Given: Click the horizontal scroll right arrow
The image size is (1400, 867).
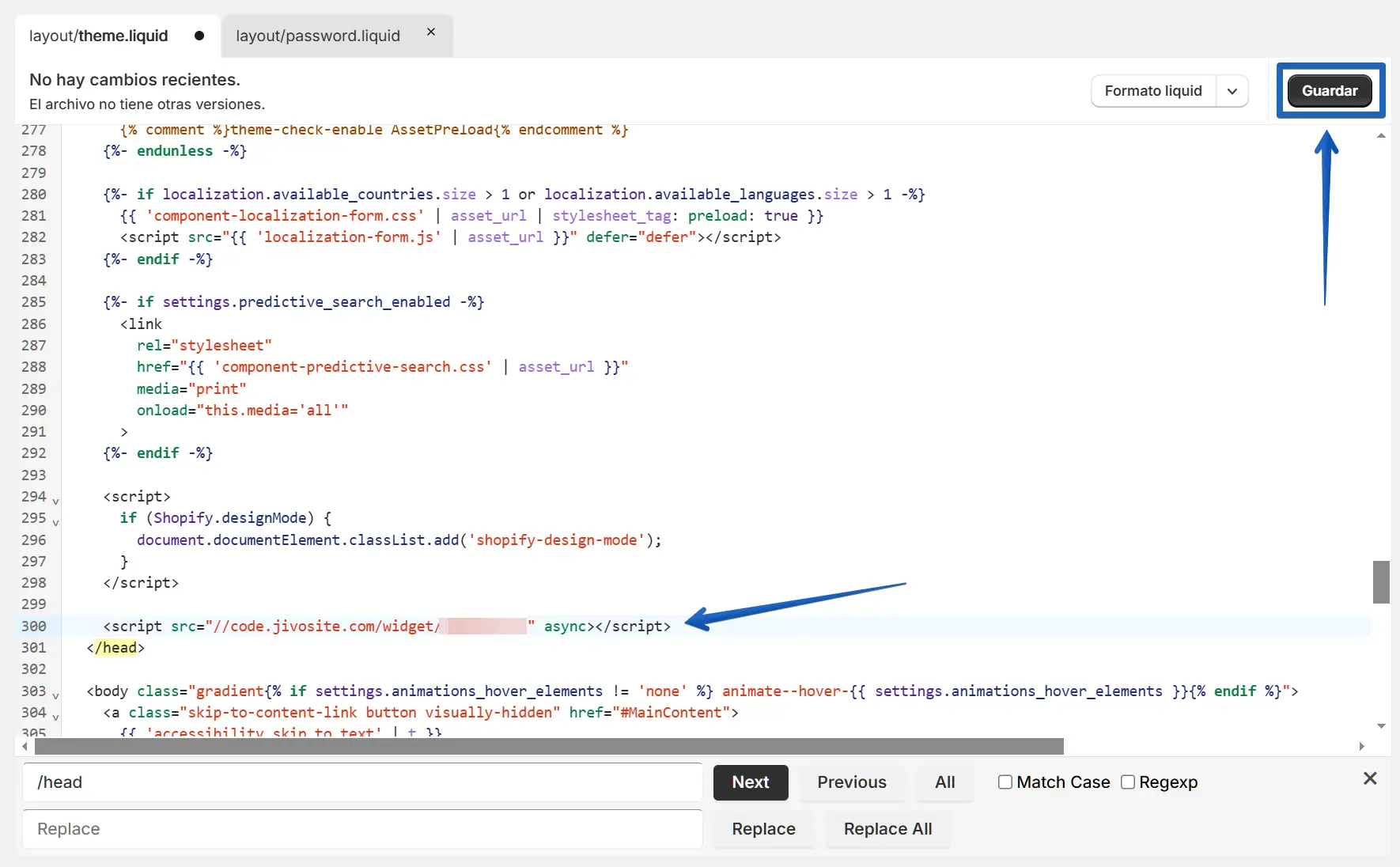Looking at the screenshot, I should click(x=1361, y=746).
